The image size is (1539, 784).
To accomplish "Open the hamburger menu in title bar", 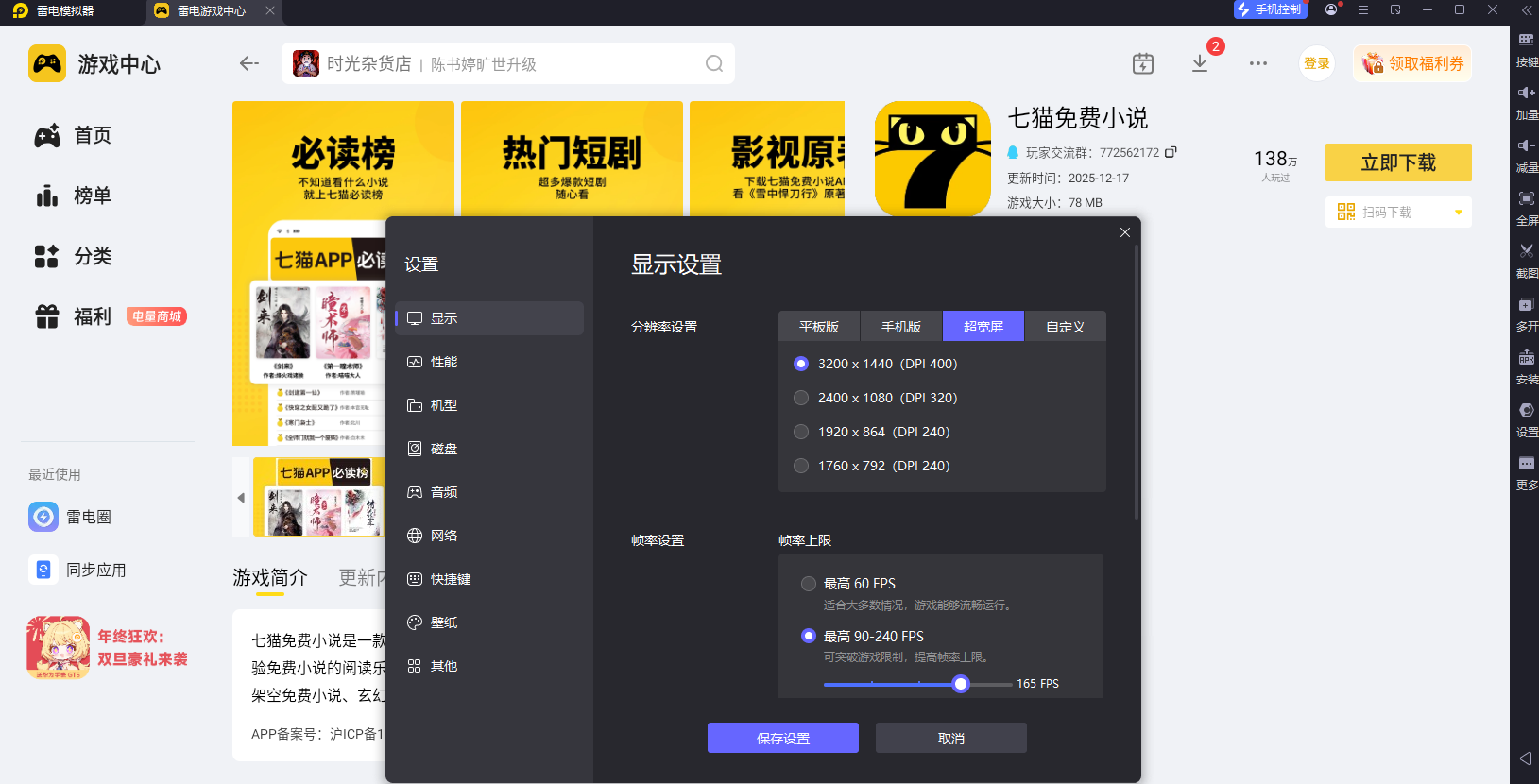I will point(1363,9).
